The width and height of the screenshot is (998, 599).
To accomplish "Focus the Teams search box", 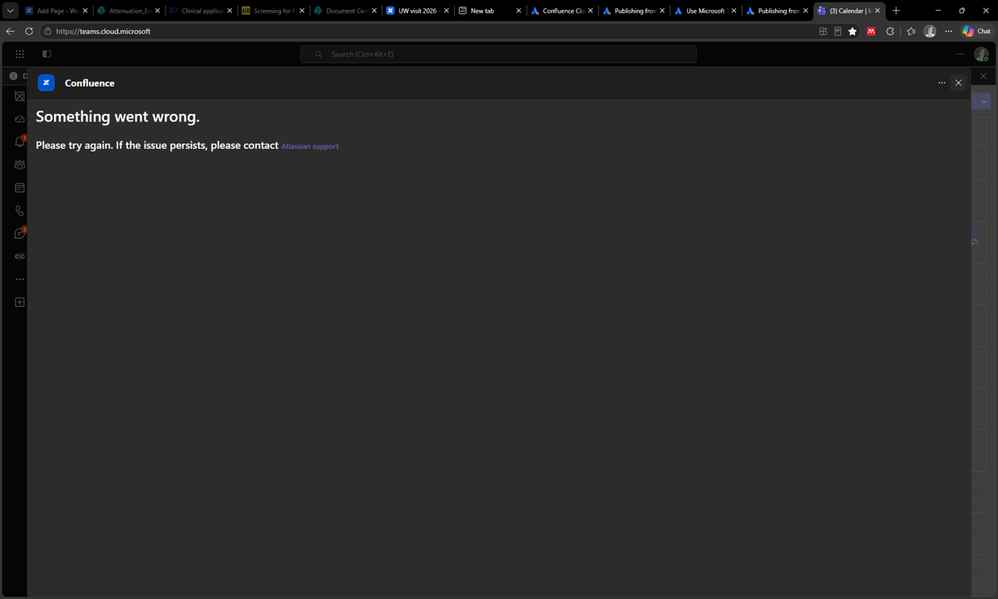I will [498, 54].
